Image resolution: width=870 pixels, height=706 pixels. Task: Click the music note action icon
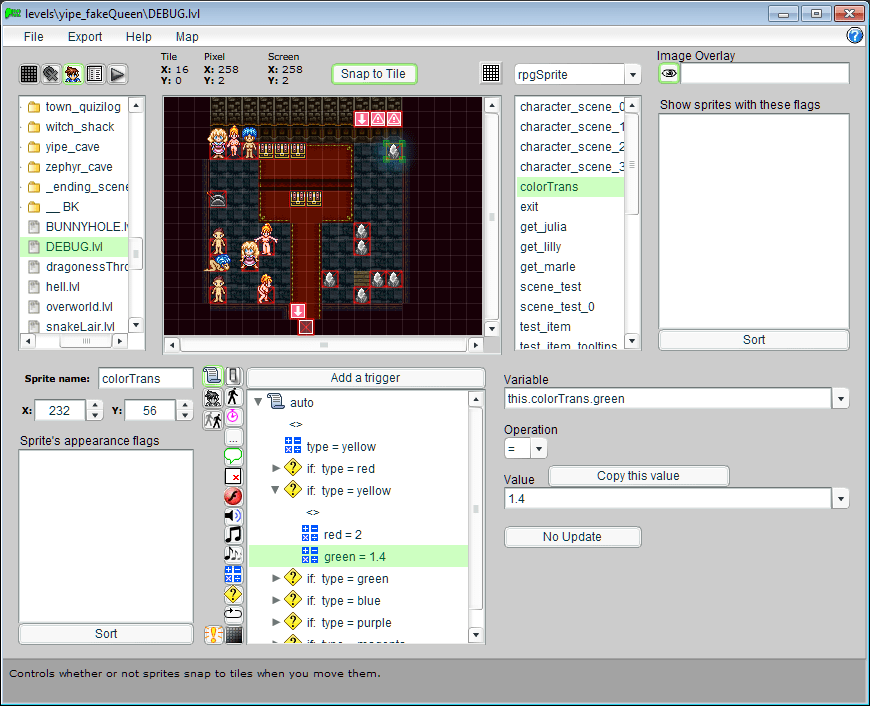(x=233, y=534)
